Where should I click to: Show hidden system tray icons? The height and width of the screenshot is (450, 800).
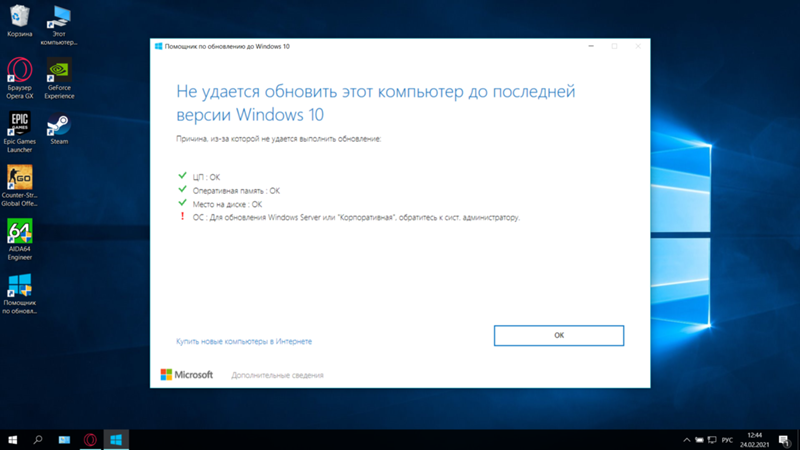tap(687, 440)
